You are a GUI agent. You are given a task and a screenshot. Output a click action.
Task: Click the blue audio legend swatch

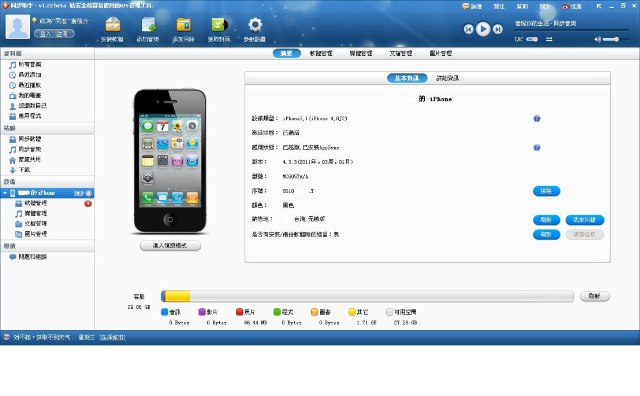[x=164, y=312]
